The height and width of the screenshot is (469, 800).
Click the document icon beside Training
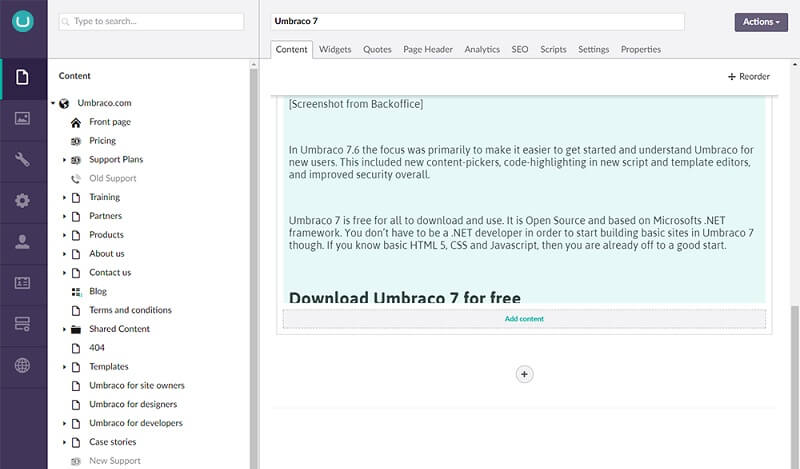click(x=76, y=198)
